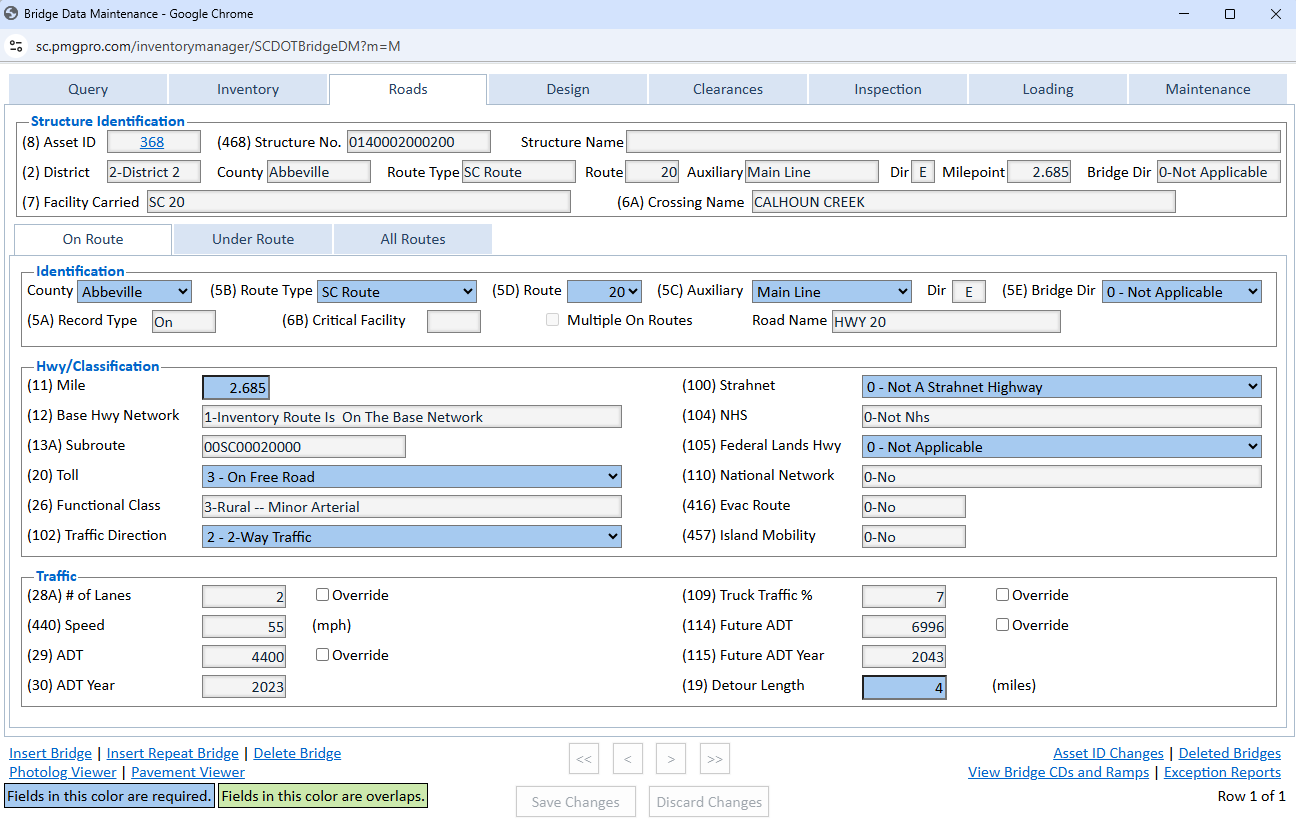1296x819 pixels.
Task: Go to first record with << button
Action: [584, 759]
